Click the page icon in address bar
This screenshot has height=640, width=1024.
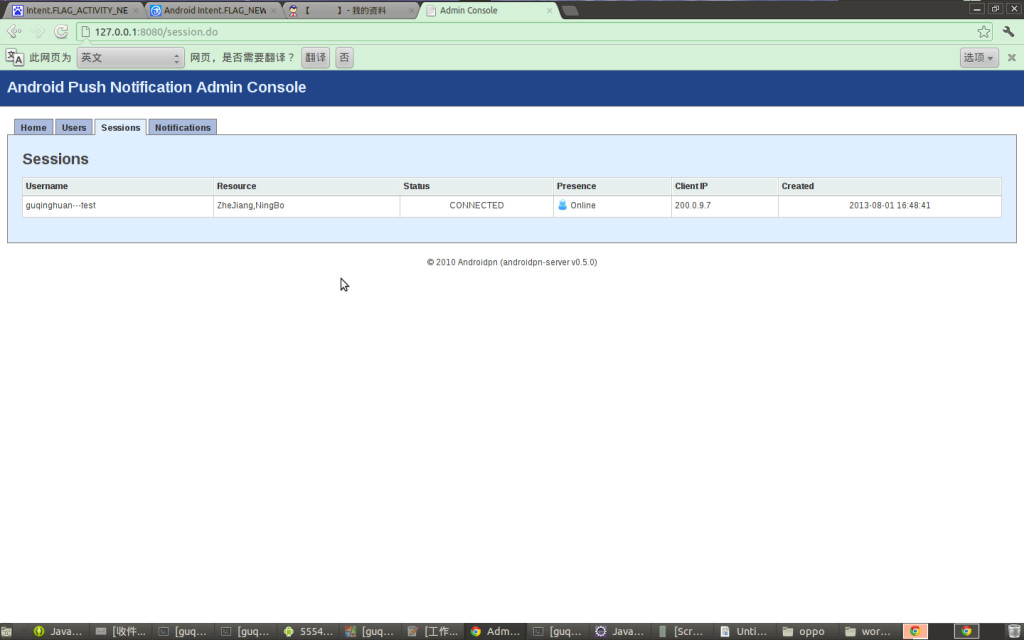86,31
